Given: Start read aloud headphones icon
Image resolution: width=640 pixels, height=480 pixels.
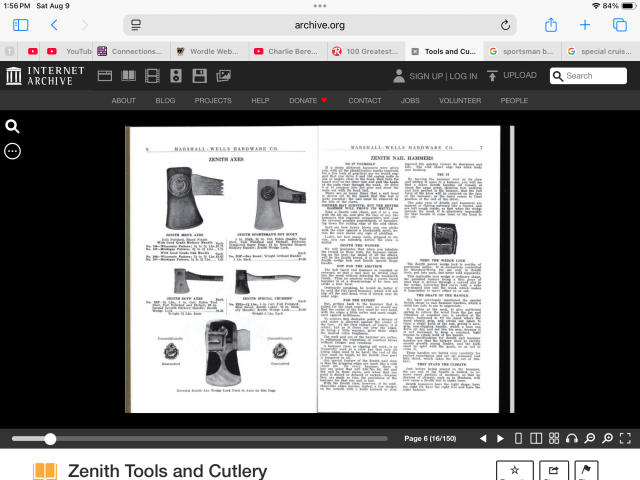Looking at the screenshot, I should tap(572, 438).
